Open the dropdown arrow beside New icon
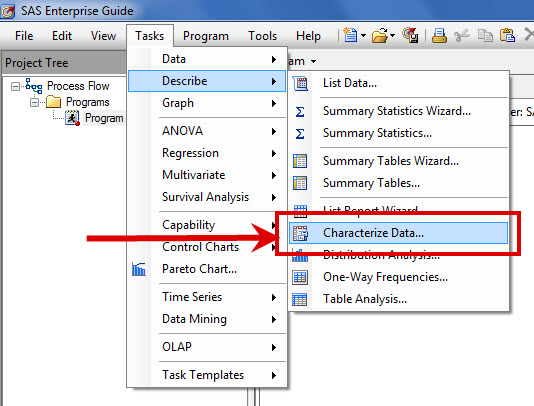 point(363,35)
